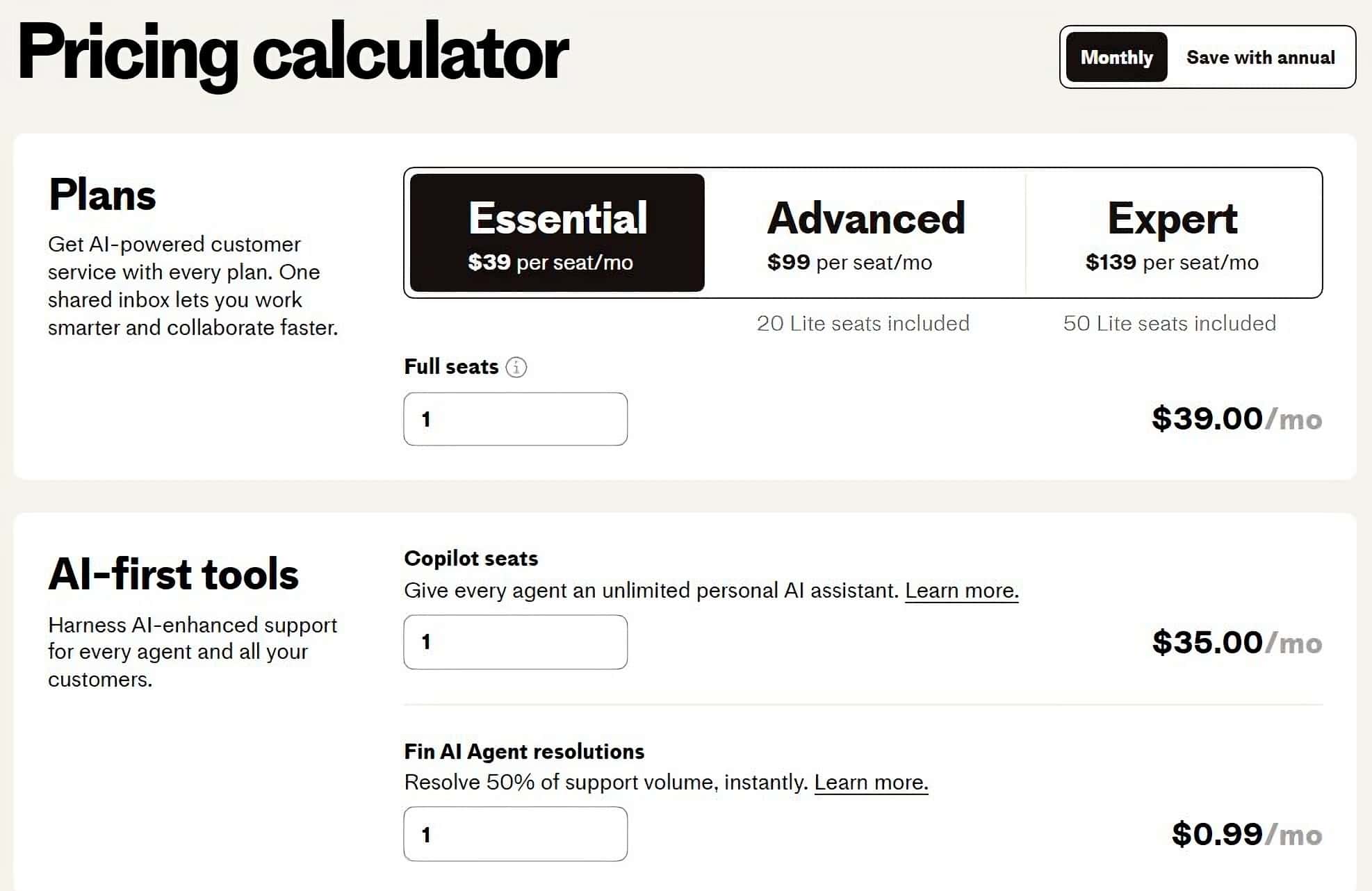Select the Advanced plan
The width and height of the screenshot is (1372, 891).
(865, 233)
